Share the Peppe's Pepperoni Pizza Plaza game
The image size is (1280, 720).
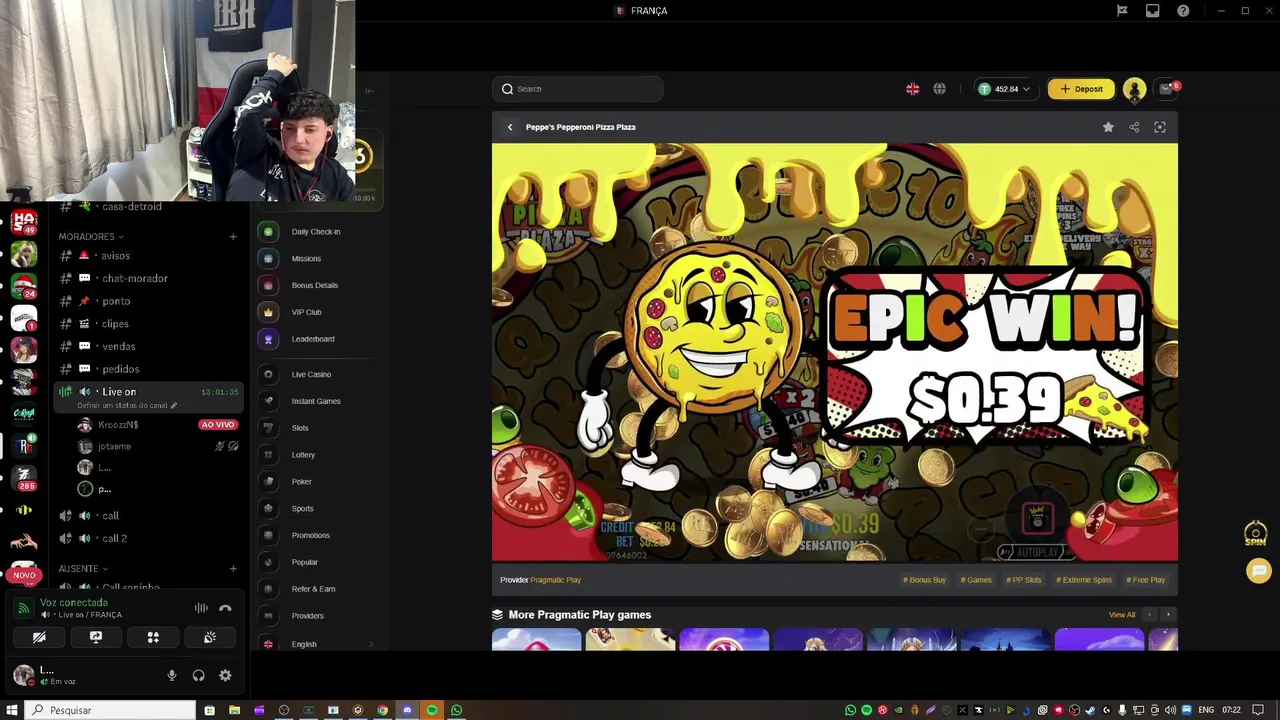pos(1134,127)
